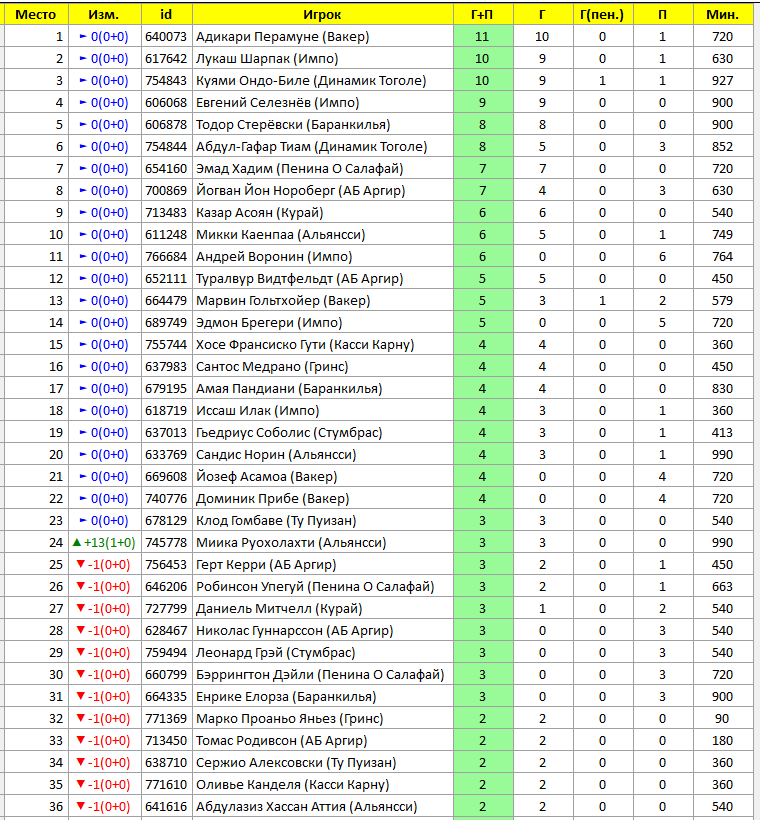Image resolution: width=760 pixels, height=820 pixels.
Task: Select player Марвин Гольтхойер (Вакер)
Action: point(283,300)
